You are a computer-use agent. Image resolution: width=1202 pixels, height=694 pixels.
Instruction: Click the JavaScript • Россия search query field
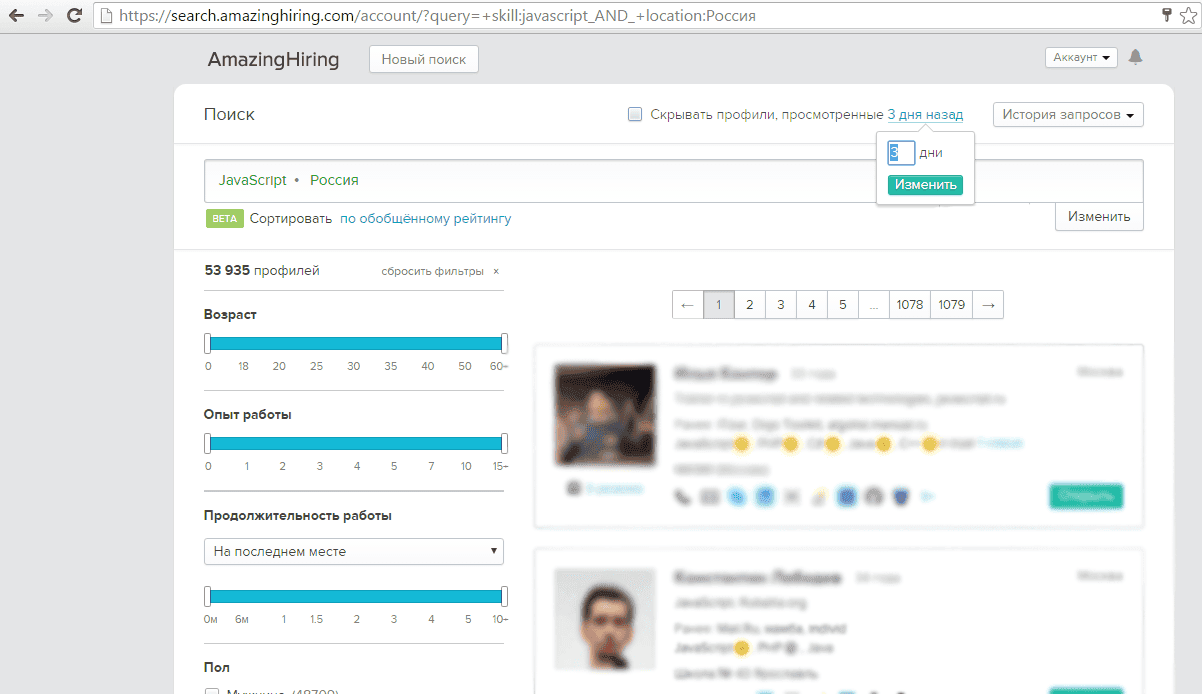674,180
